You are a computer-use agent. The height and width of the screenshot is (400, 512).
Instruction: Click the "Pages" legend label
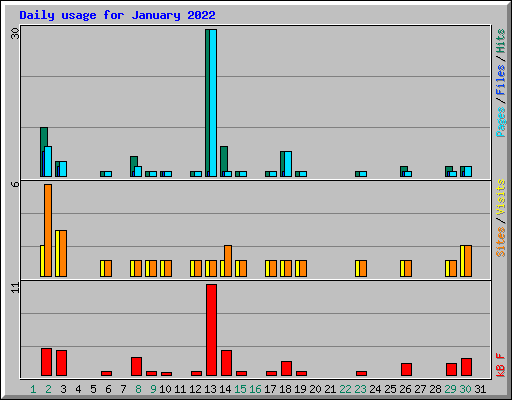coord(500,122)
